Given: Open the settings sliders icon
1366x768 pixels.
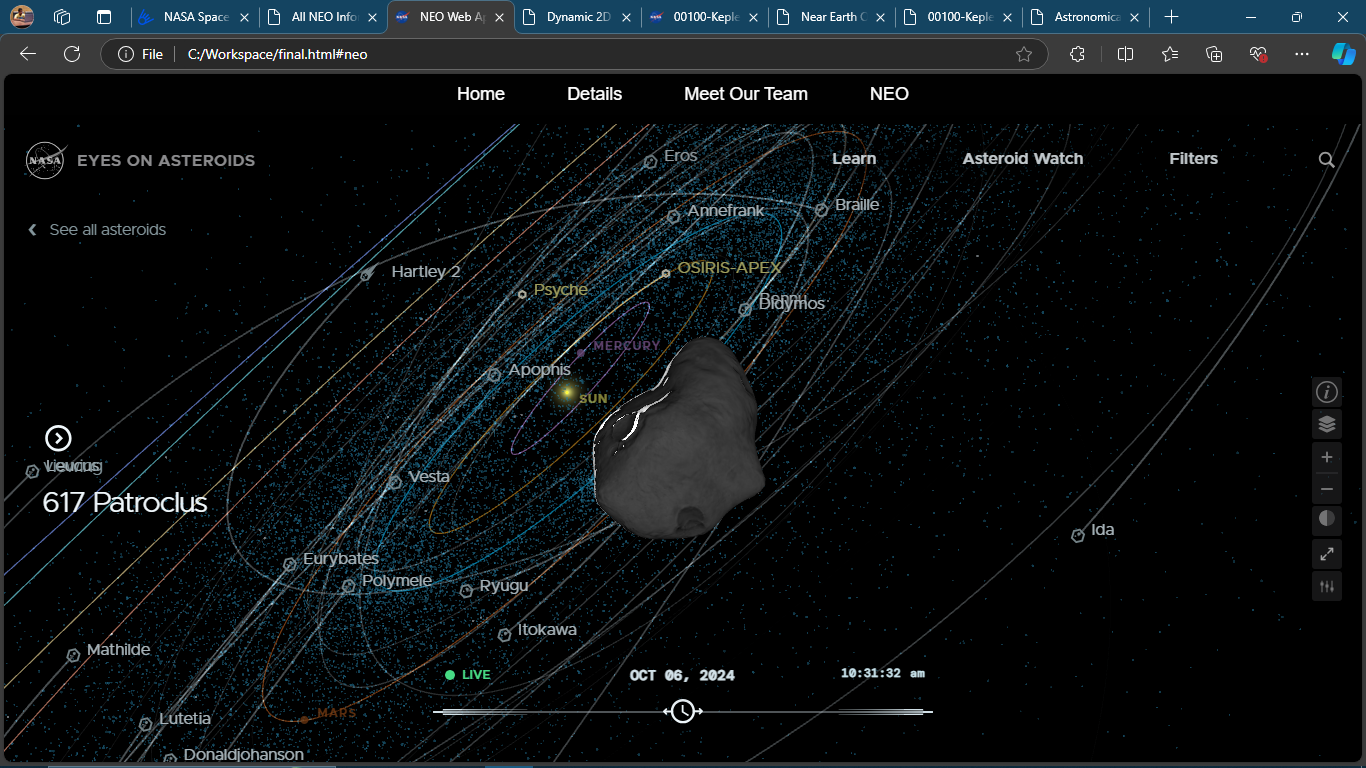Looking at the screenshot, I should [x=1327, y=586].
